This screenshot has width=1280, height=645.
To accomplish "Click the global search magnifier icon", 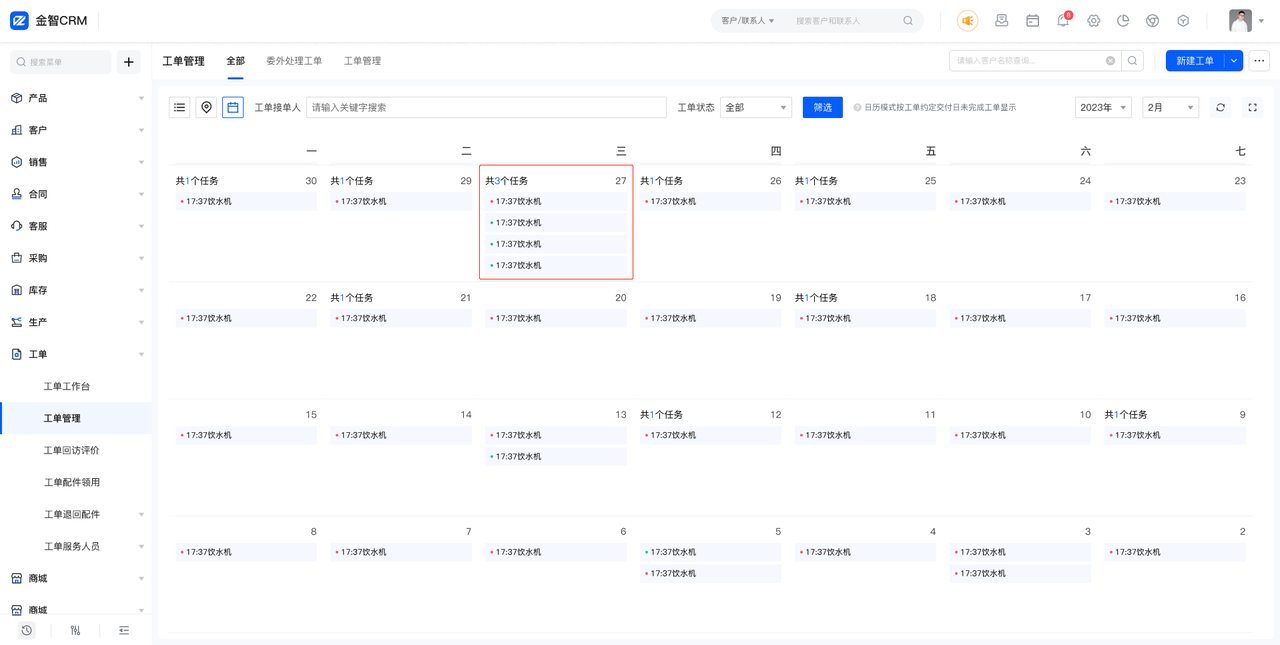I will [908, 20].
